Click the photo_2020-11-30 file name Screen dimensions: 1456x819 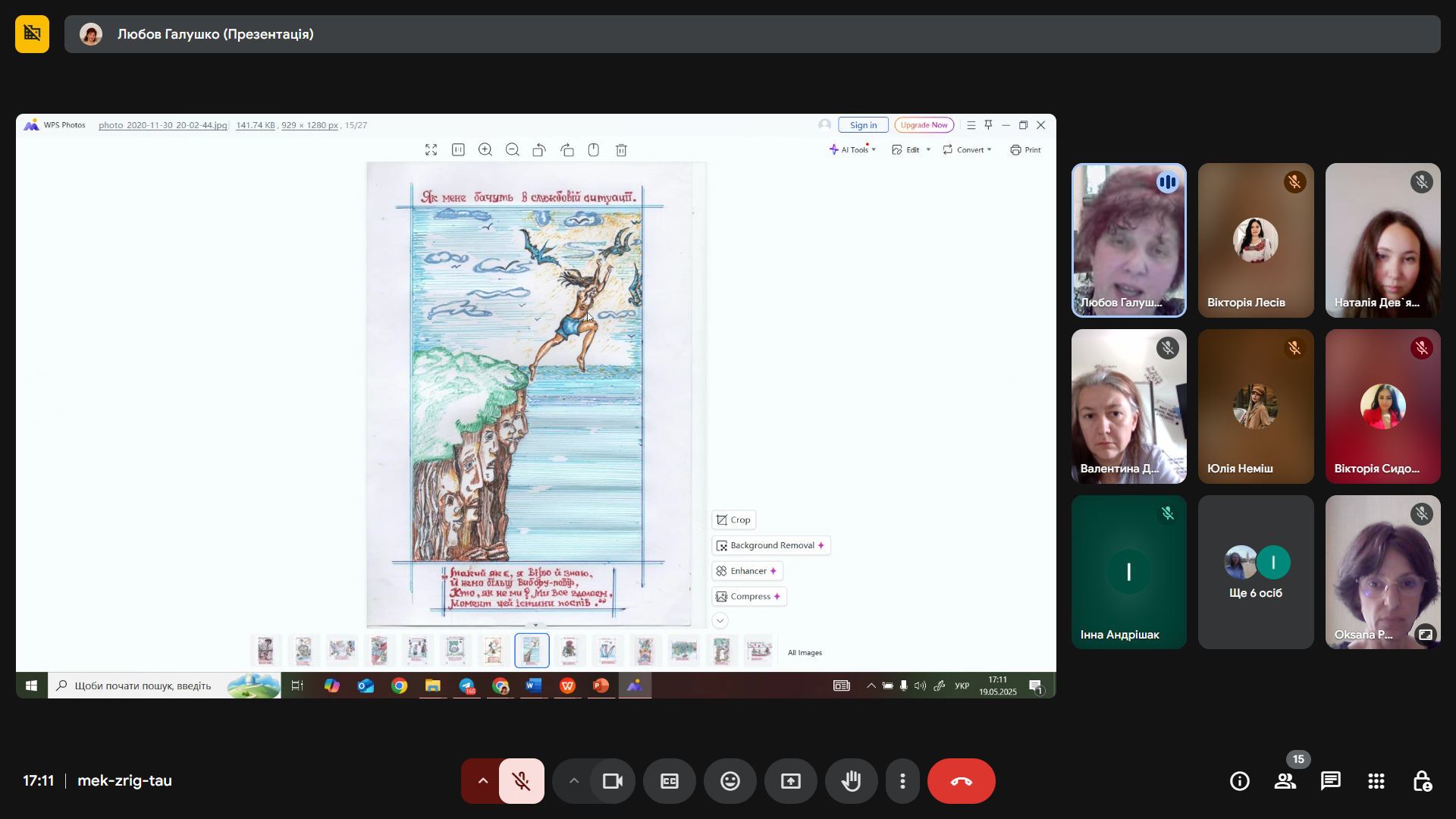tap(162, 125)
